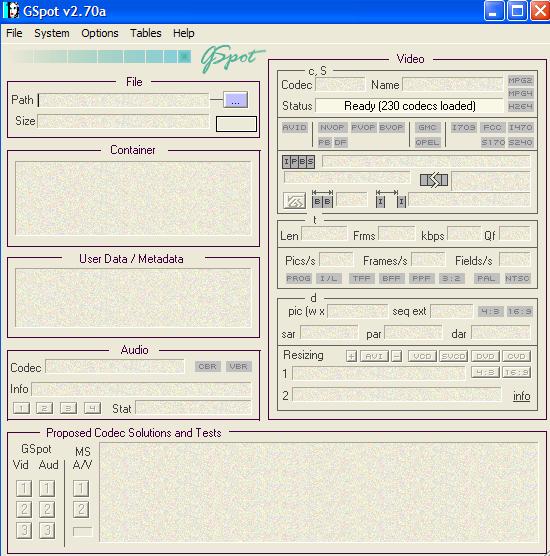Select audio stream button 3
The image size is (550, 556).
click(68, 408)
